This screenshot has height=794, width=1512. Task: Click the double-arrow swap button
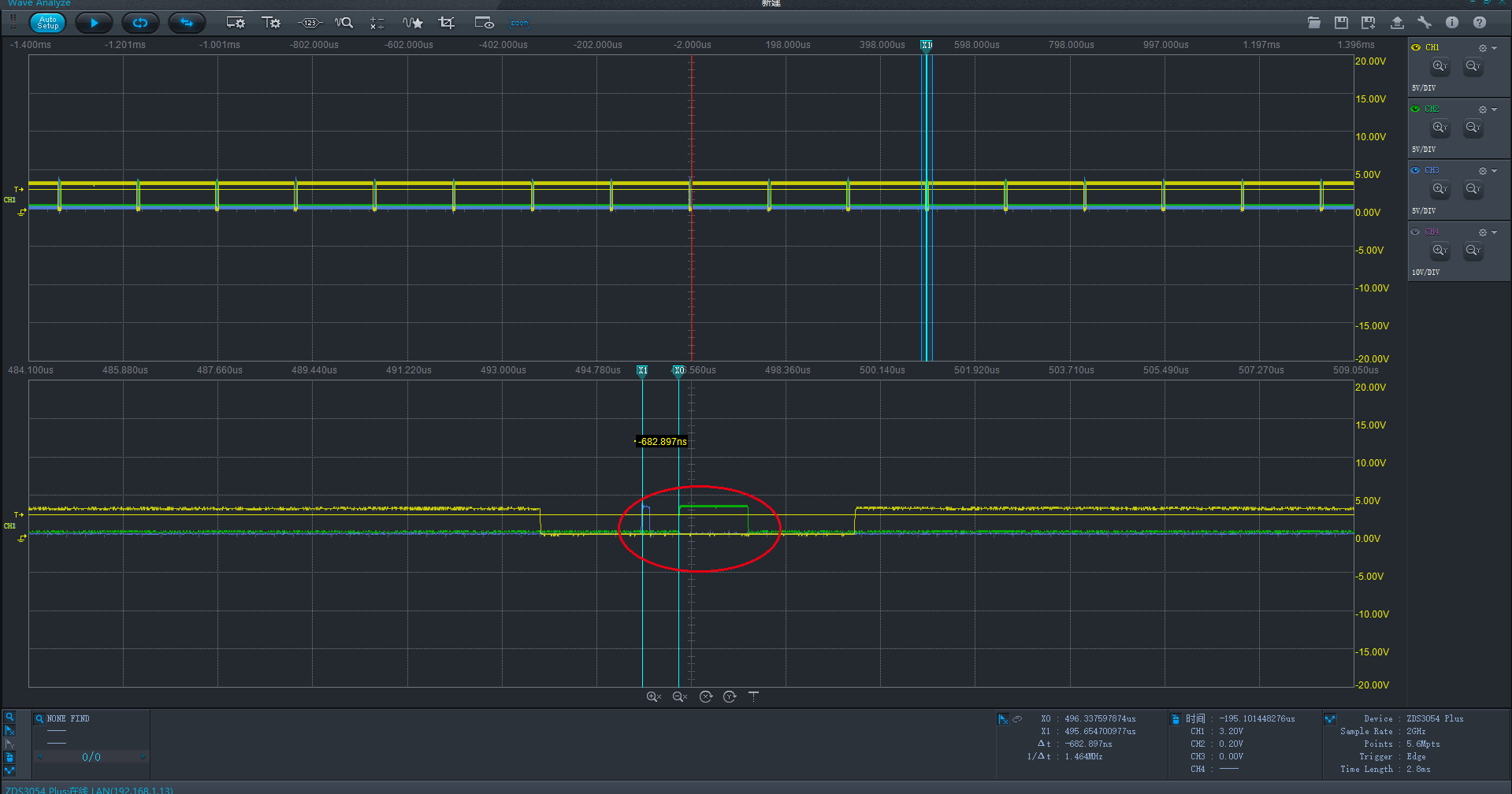[x=187, y=23]
